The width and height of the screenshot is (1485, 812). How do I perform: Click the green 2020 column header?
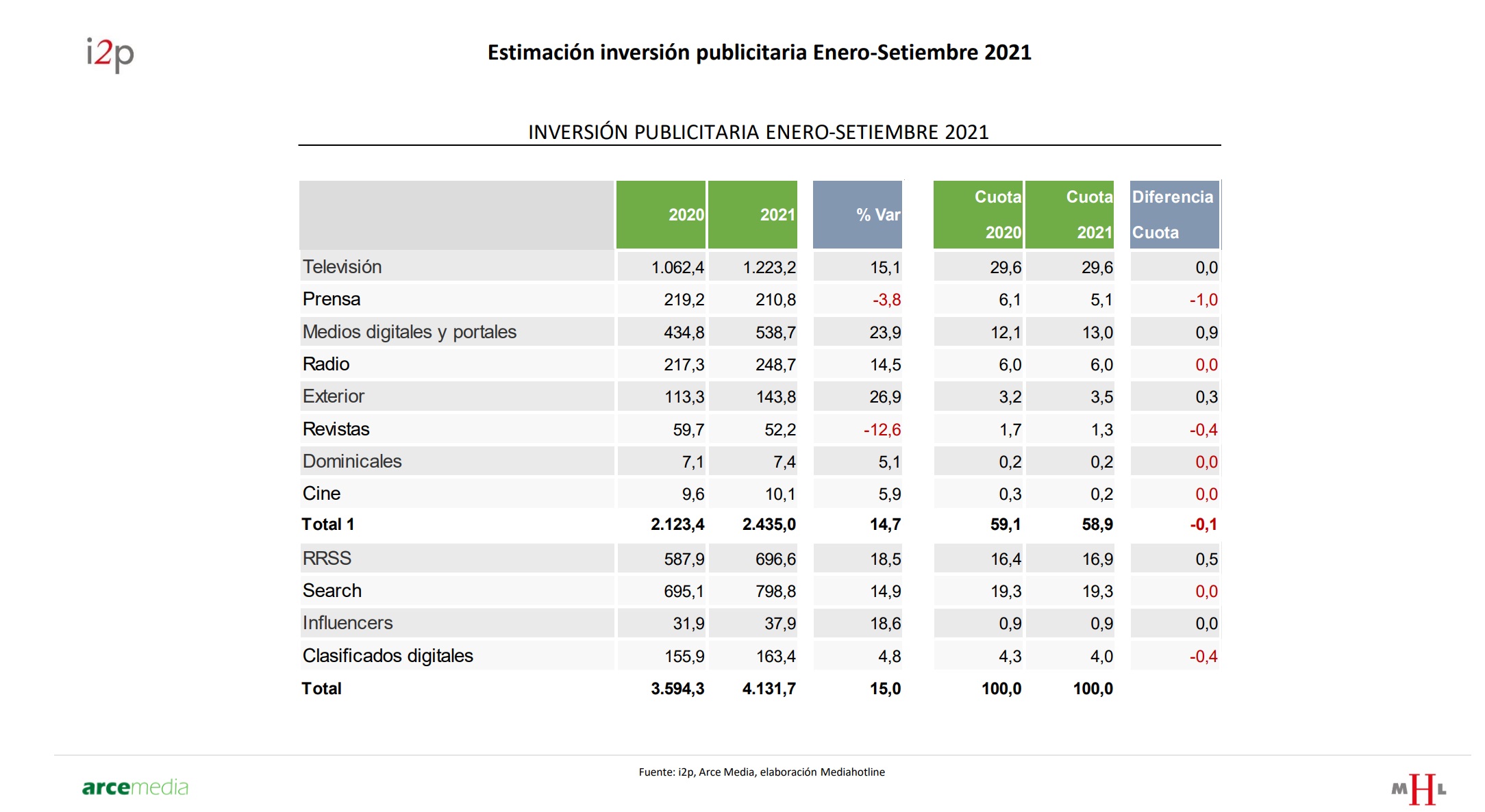tap(661, 214)
